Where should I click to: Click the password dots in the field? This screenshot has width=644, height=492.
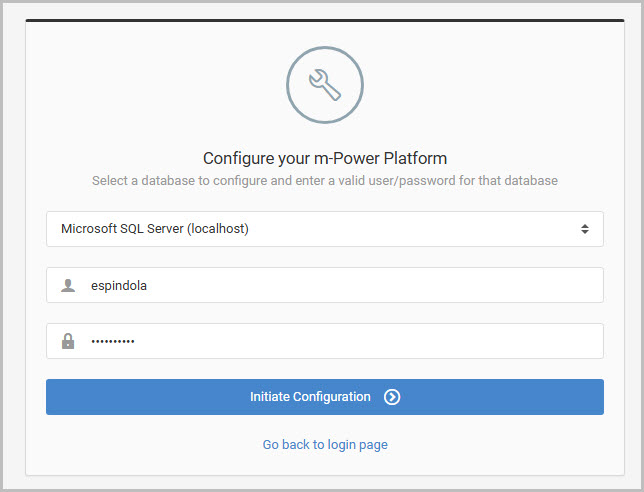click(113, 341)
